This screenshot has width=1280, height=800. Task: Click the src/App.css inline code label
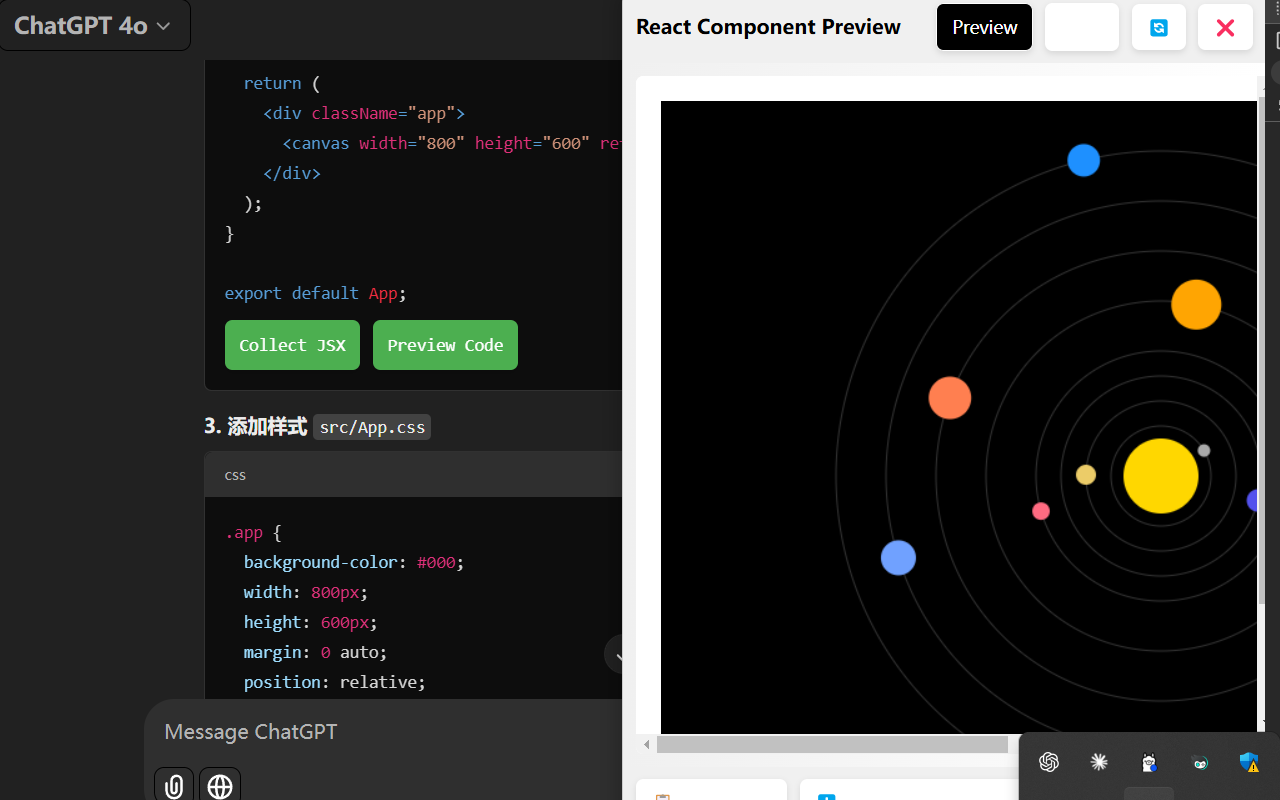pyautogui.click(x=372, y=427)
